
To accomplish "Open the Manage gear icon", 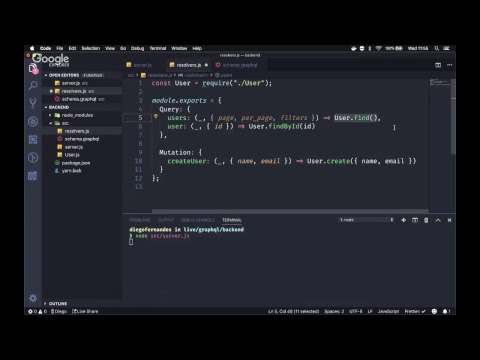I will 33,298.
